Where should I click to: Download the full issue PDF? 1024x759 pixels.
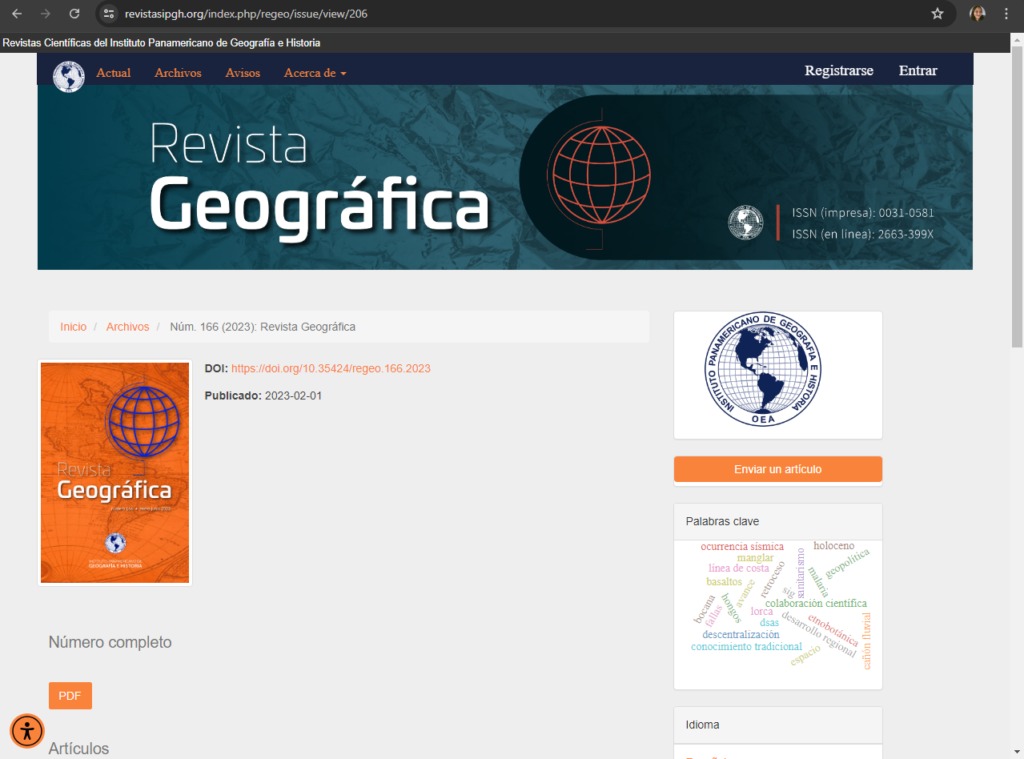(70, 696)
